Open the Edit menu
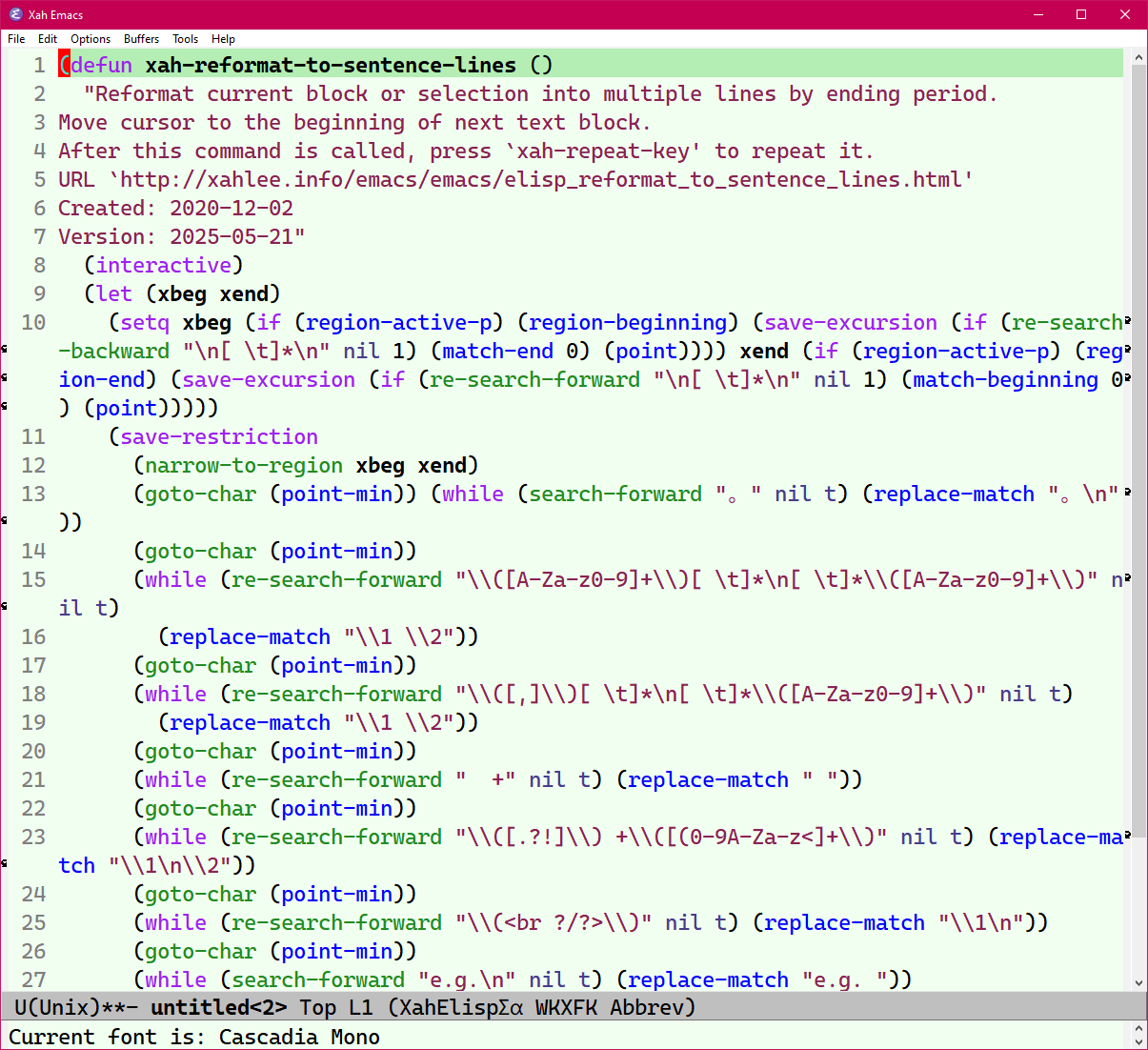The width and height of the screenshot is (1148, 1050). (48, 39)
